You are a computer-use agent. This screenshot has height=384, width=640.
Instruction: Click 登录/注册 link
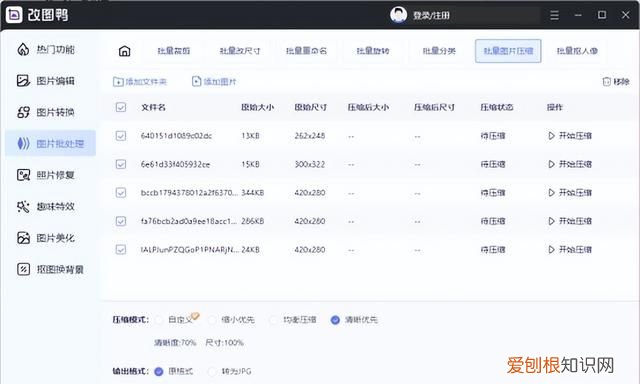coord(431,16)
